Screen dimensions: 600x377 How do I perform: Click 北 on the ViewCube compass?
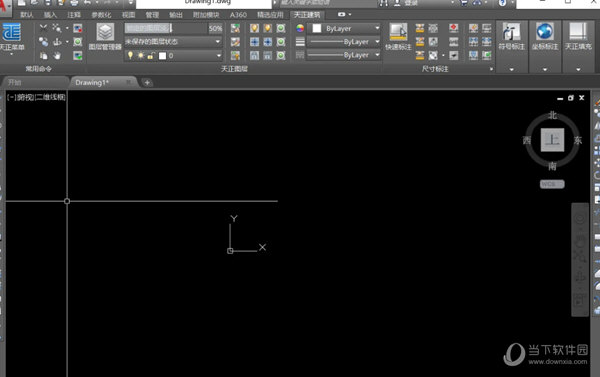click(552, 115)
